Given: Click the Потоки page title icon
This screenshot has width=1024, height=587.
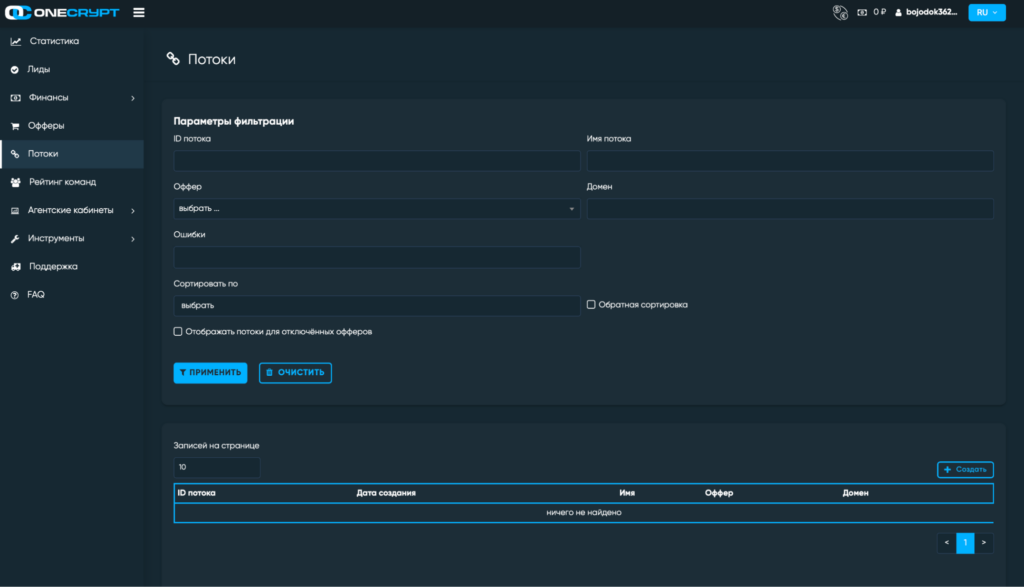Looking at the screenshot, I should (173, 59).
